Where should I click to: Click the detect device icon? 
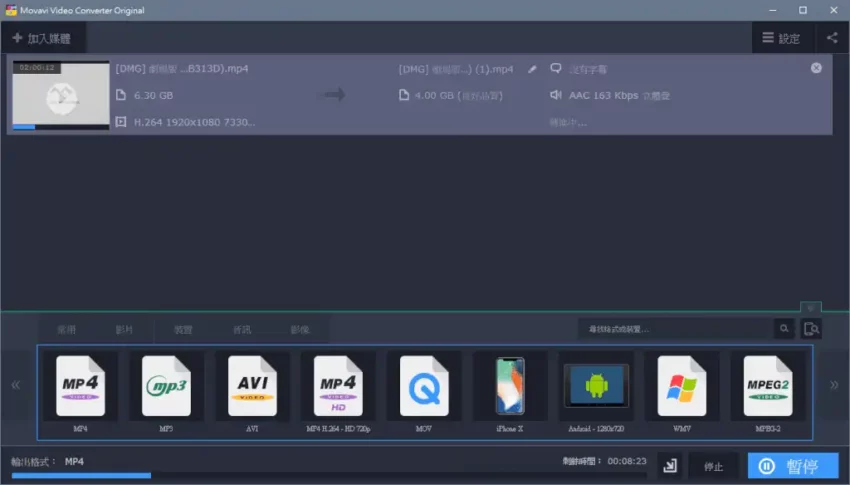(811, 329)
